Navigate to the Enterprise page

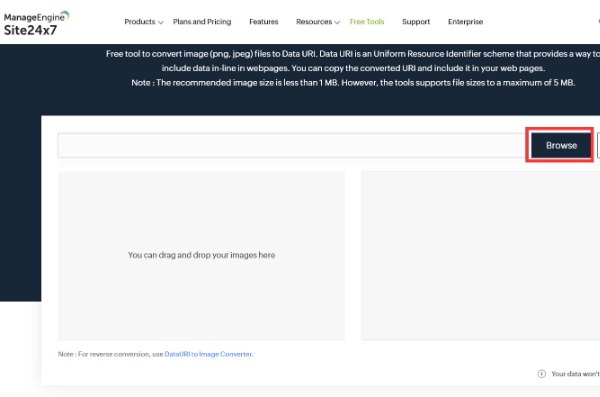pyautogui.click(x=465, y=22)
